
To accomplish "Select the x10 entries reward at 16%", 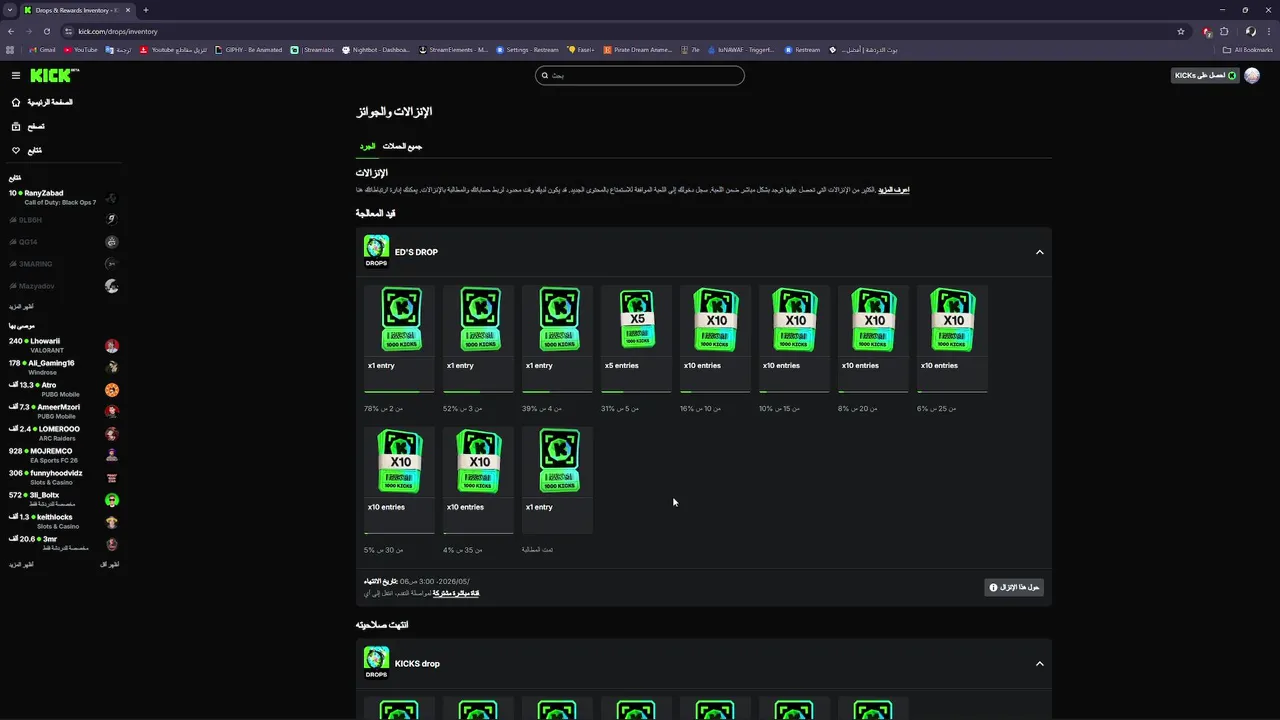I will pyautogui.click(x=715, y=338).
